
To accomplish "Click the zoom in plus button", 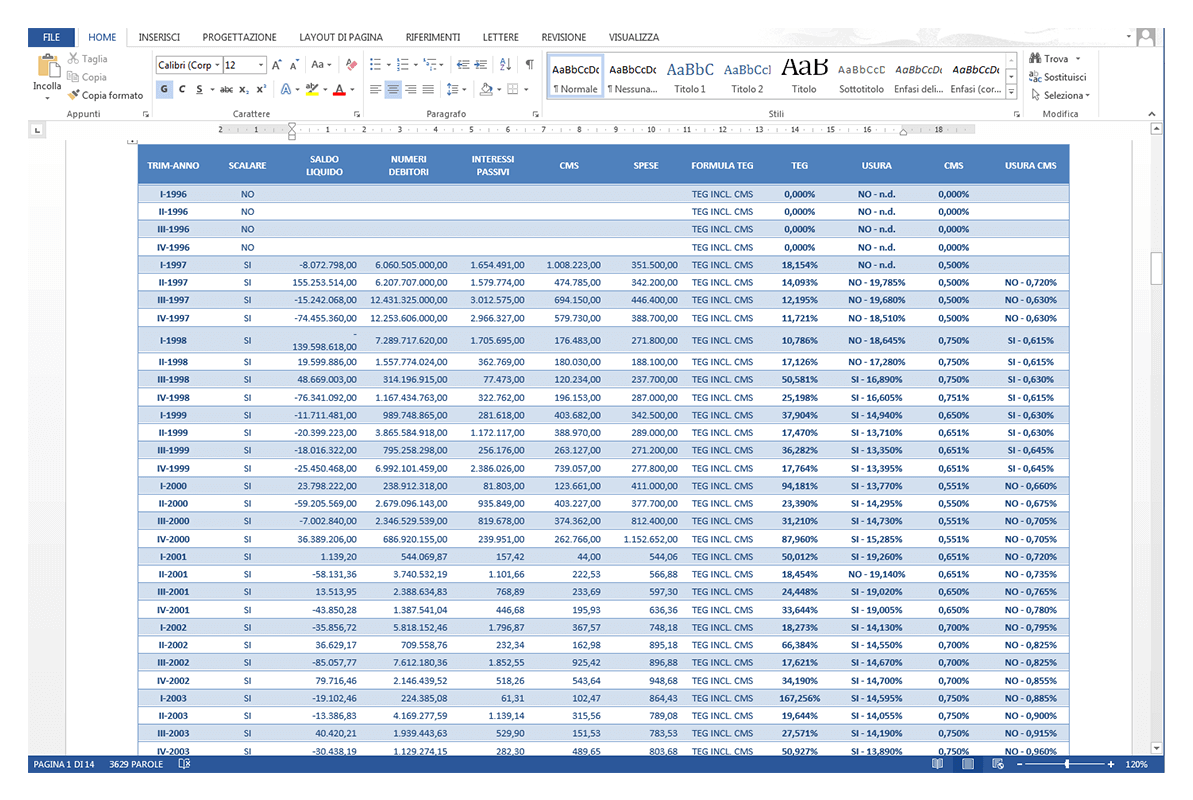I will point(1110,764).
